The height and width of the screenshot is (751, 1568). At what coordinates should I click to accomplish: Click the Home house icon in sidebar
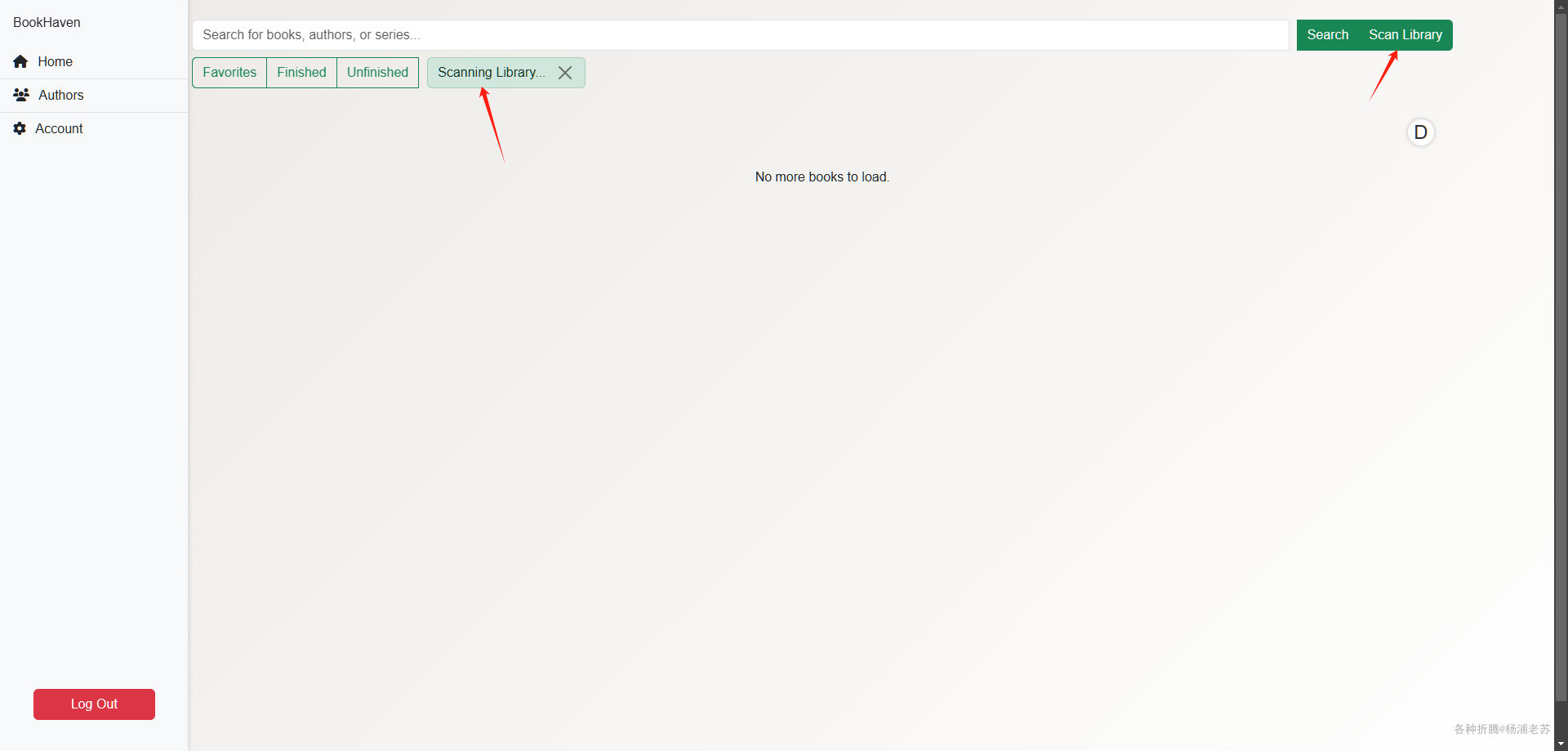[20, 61]
